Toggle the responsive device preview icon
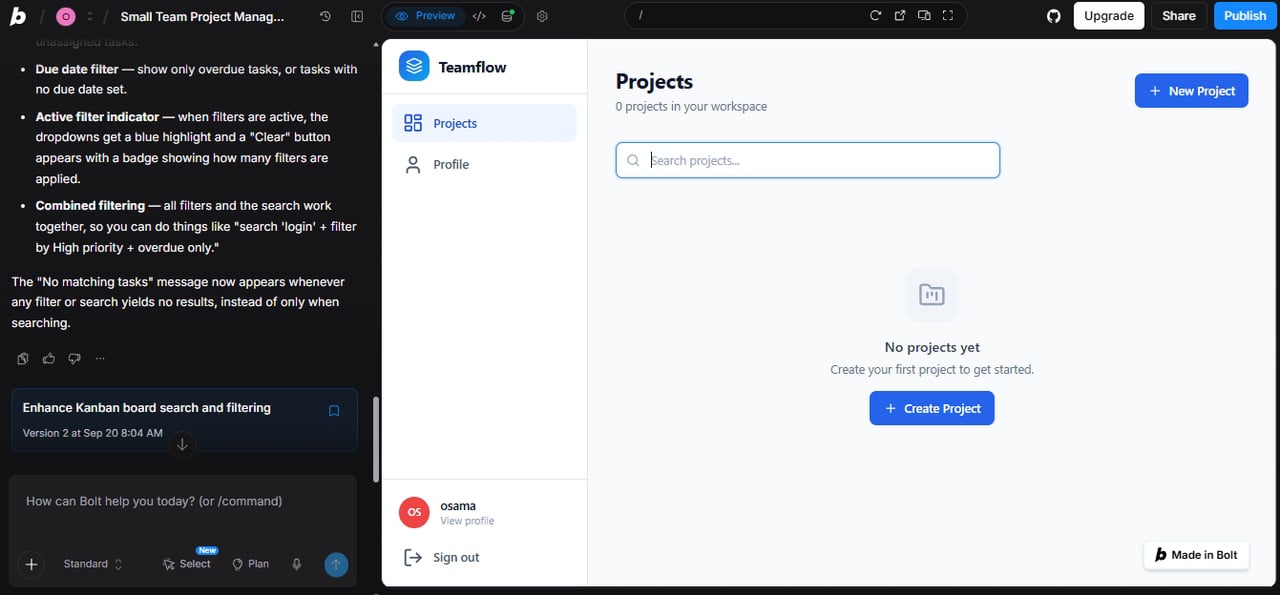1280x595 pixels. click(924, 16)
